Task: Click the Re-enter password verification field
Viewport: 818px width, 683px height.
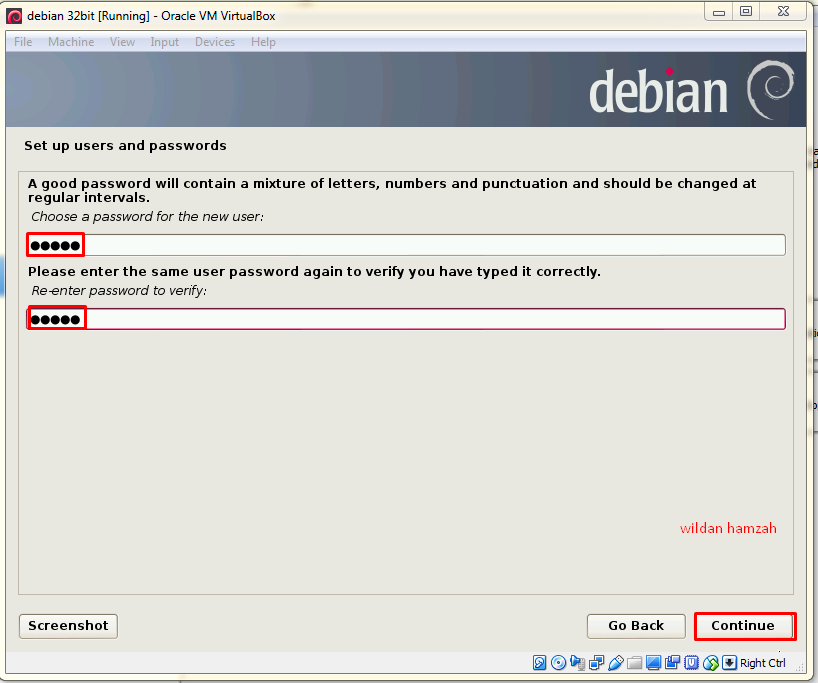Action: [x=400, y=318]
